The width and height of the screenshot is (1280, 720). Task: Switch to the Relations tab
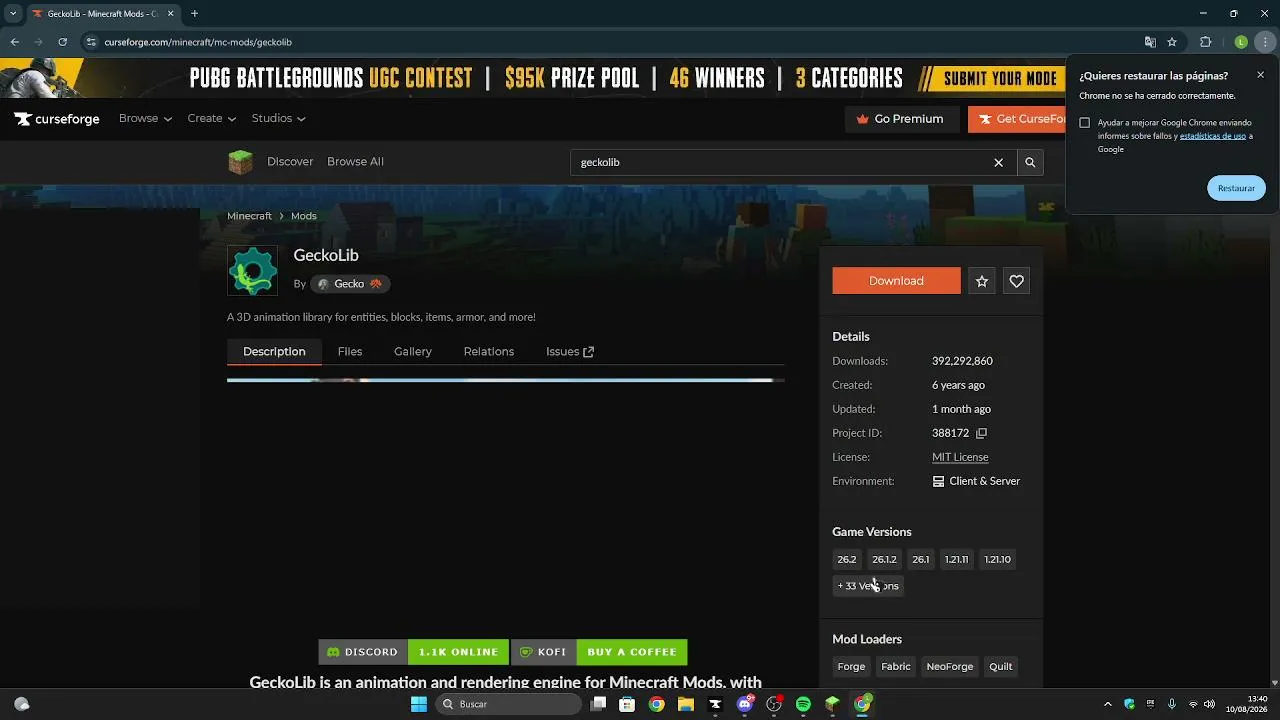(489, 352)
